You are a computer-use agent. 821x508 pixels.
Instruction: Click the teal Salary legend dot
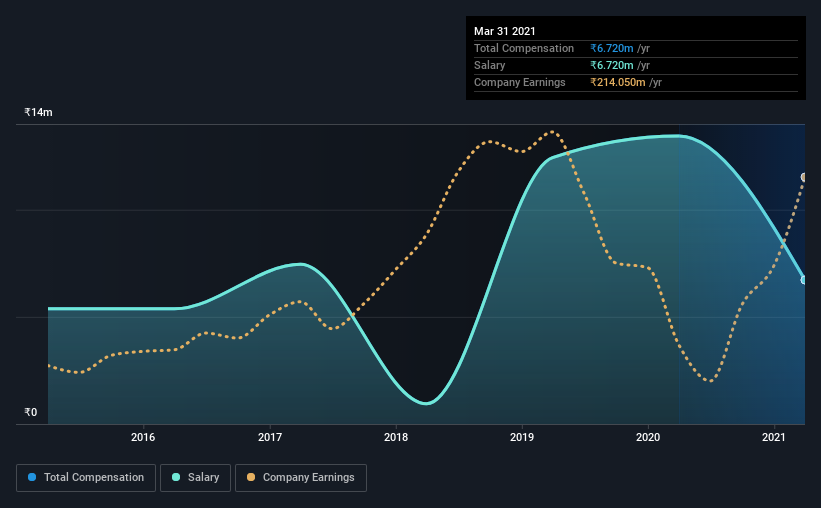pyautogui.click(x=176, y=477)
